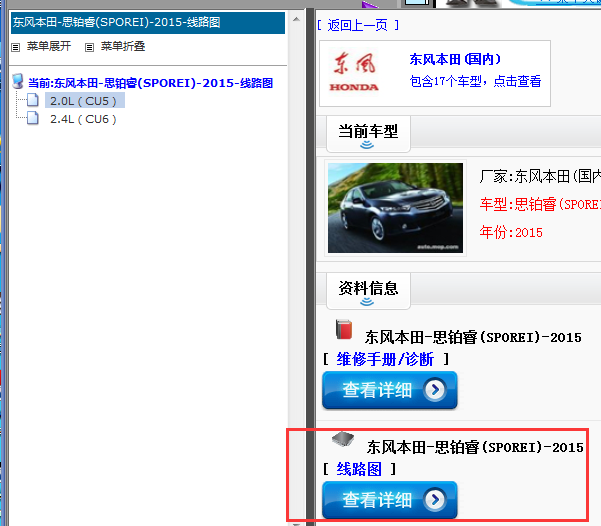
Task: Click the left panel title bar 东风本田-思铂睿(SPOREI)-2015-线路图
Action: click(x=148, y=23)
